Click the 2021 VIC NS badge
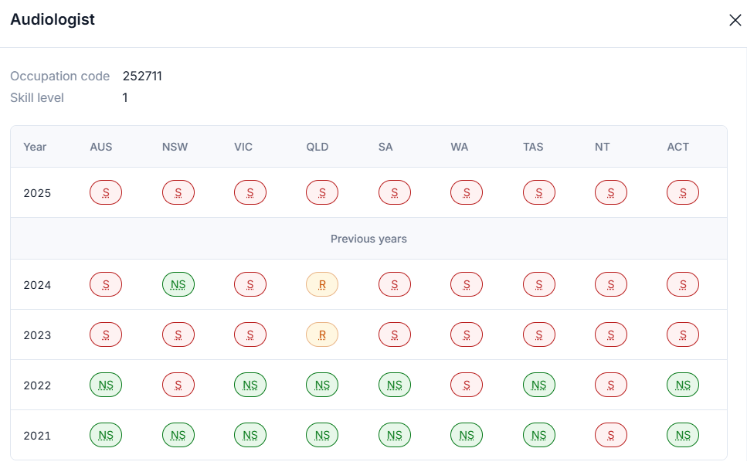Image resolution: width=747 pixels, height=461 pixels. (250, 435)
